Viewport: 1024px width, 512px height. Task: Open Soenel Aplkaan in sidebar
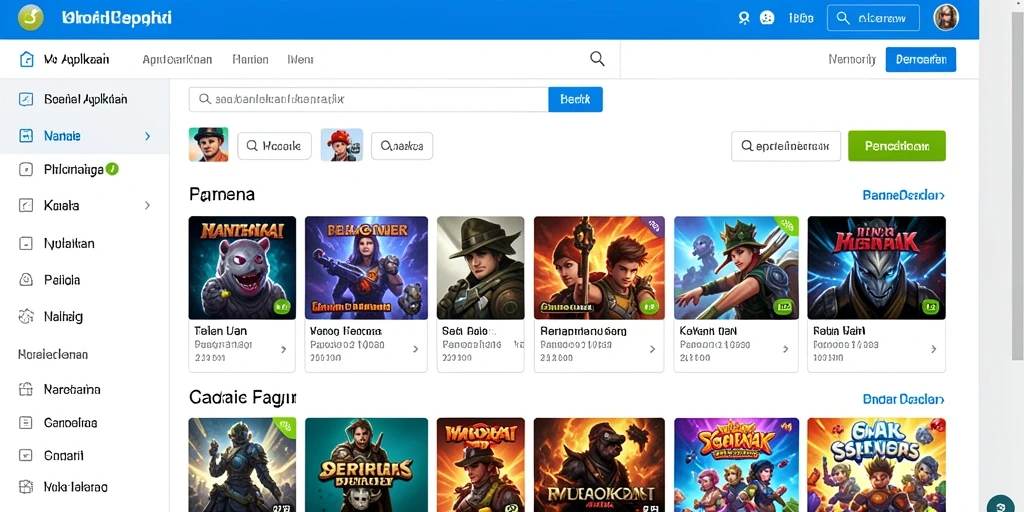coord(85,99)
